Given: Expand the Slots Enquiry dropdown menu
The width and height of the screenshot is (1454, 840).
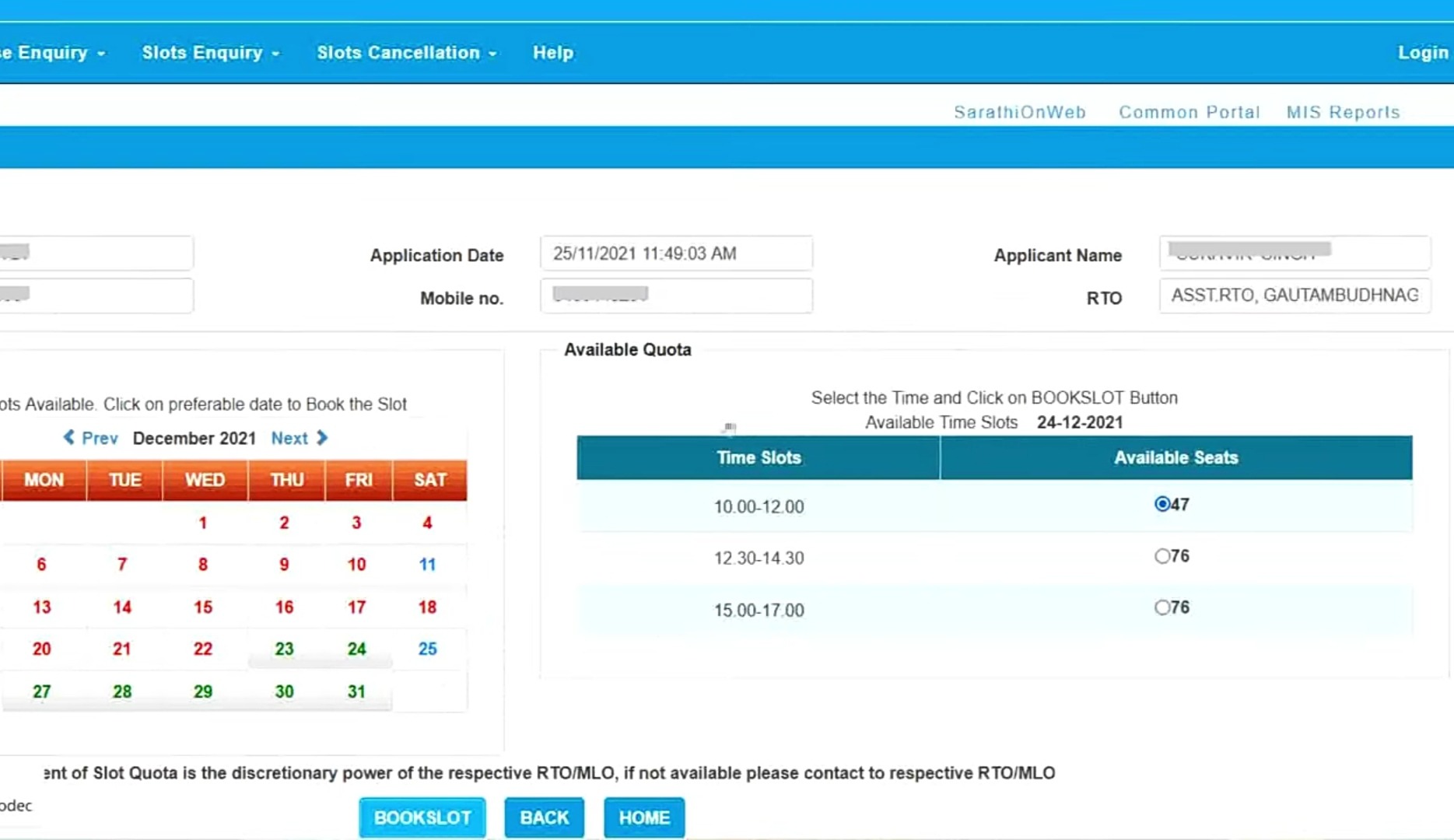Looking at the screenshot, I should click(210, 53).
